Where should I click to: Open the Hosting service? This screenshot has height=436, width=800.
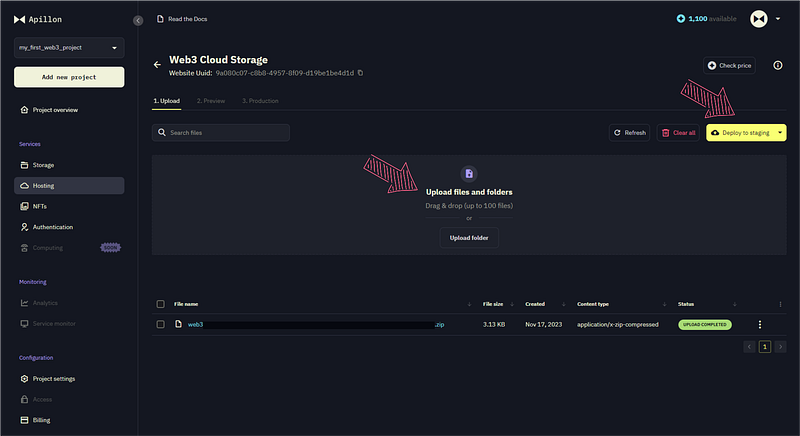coord(69,186)
